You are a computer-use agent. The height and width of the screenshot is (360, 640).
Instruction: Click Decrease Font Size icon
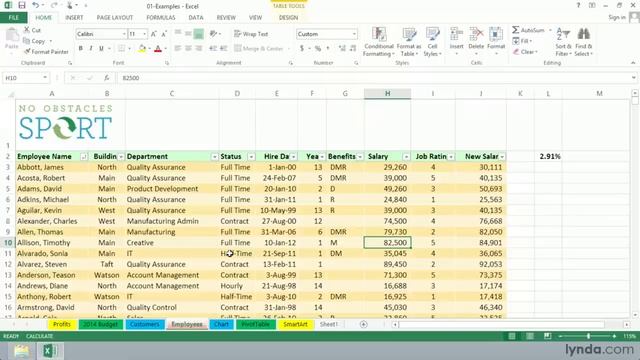click(164, 34)
